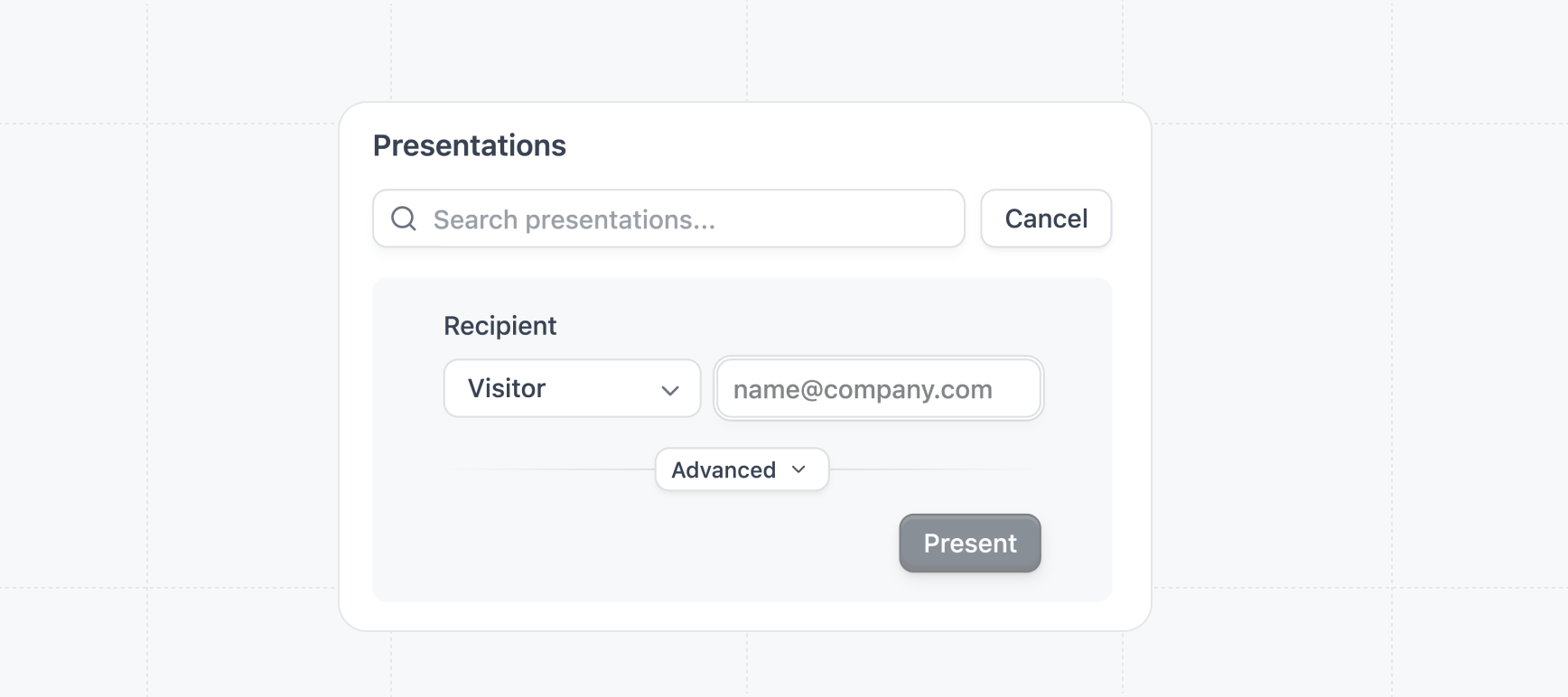Click the magnifying glass search icon
Viewport: 1568px width, 697px height.
tap(404, 218)
